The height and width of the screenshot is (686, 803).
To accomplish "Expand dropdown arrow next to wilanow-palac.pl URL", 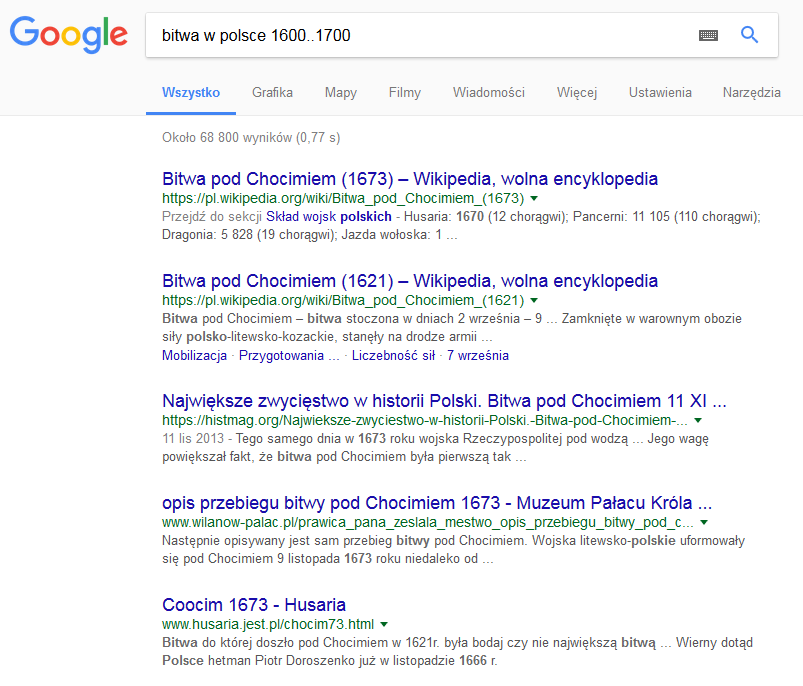I will click(x=704, y=522).
